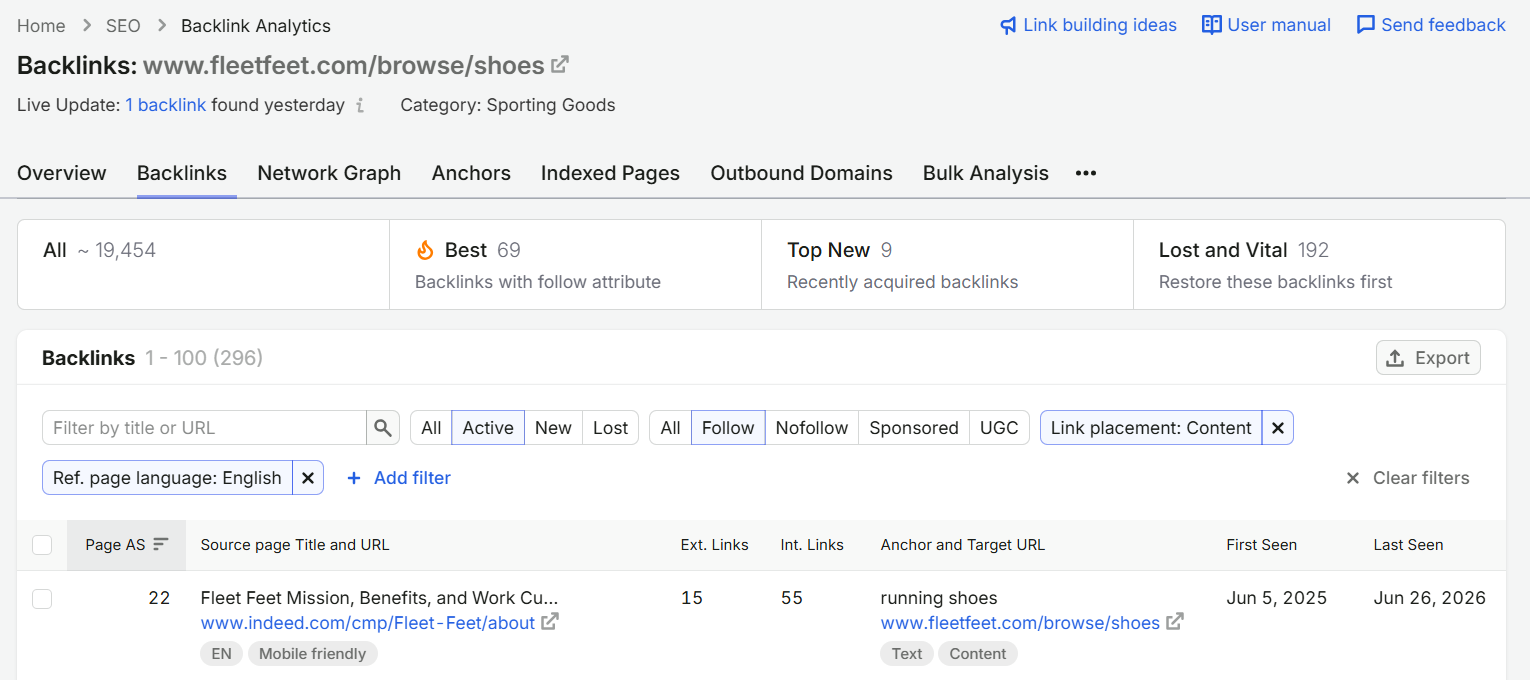The image size is (1530, 680).
Task: Select the Lost status filter
Action: coord(610,428)
